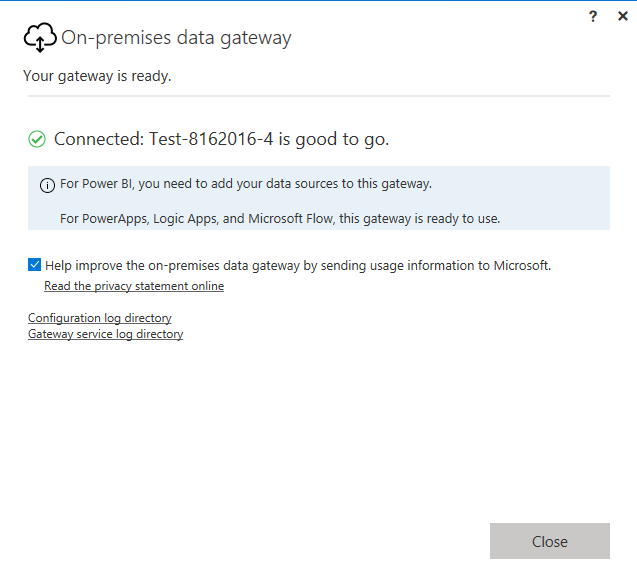
Task: Click the green connected checkmark icon
Action: (37, 139)
